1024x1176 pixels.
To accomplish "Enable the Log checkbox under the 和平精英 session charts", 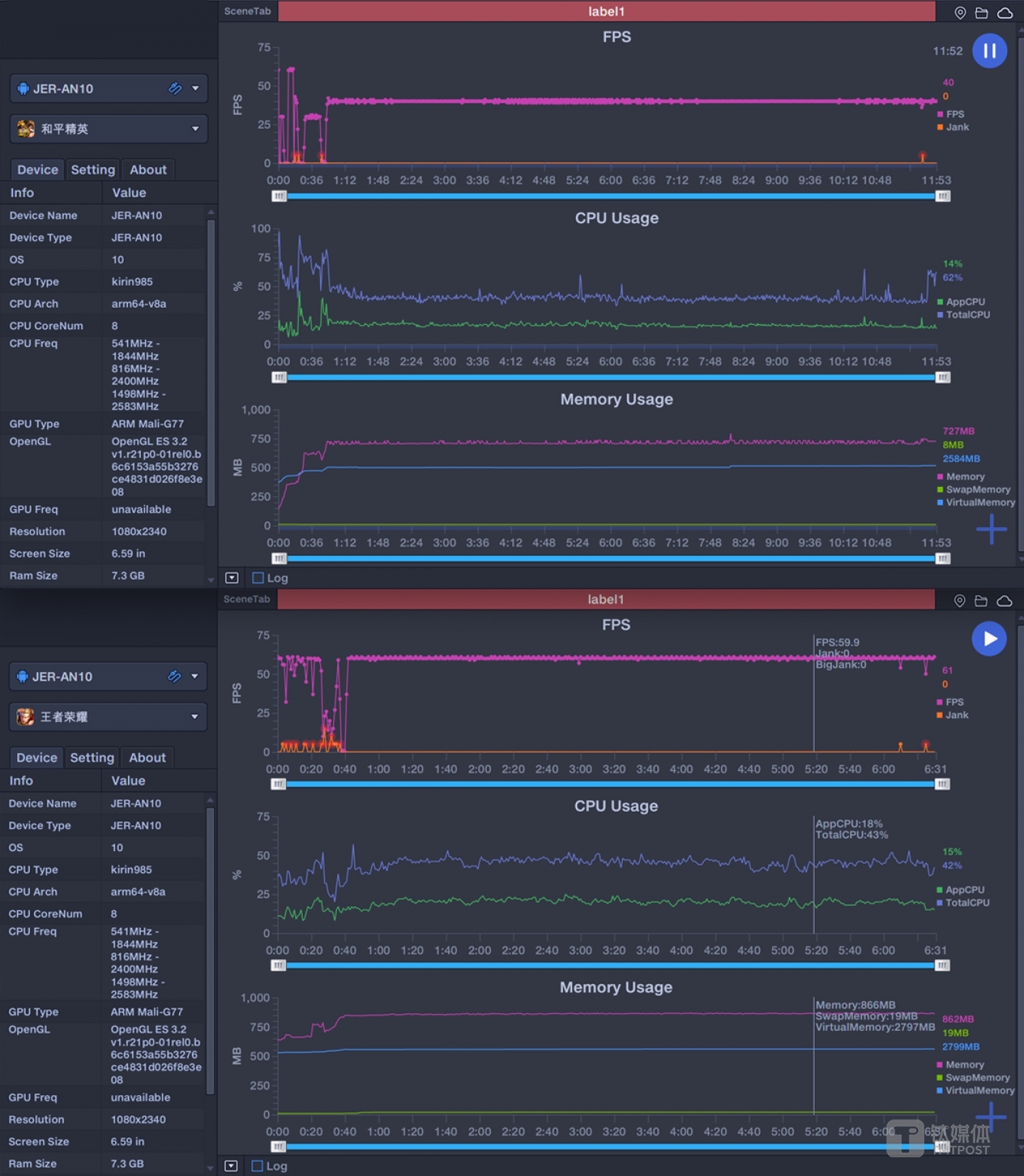I will tap(258, 578).
